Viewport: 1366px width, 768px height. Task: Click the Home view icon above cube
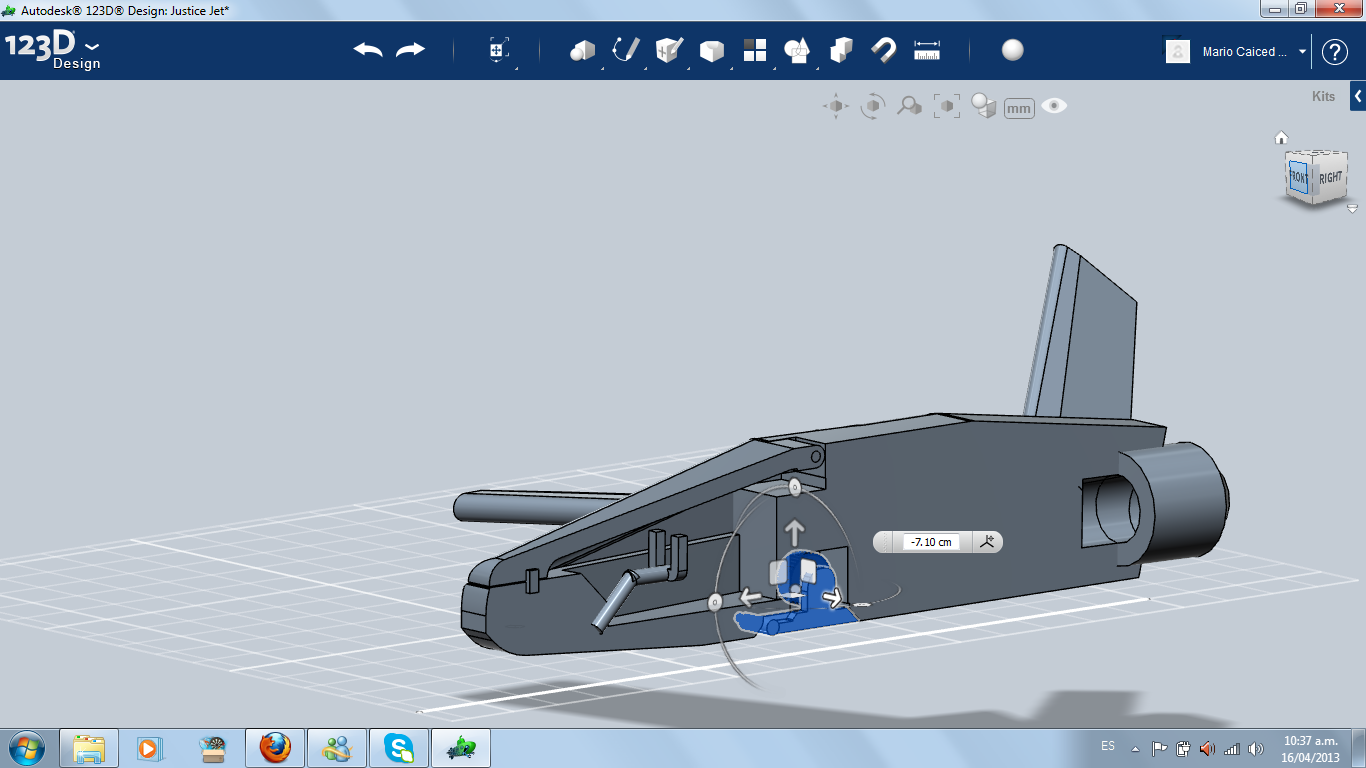point(1281,138)
